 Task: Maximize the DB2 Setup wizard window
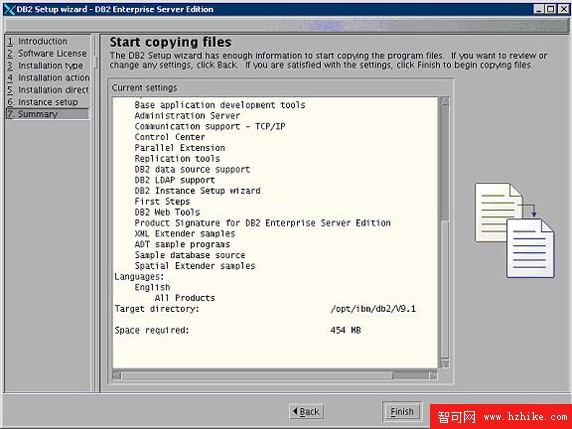(551, 9)
